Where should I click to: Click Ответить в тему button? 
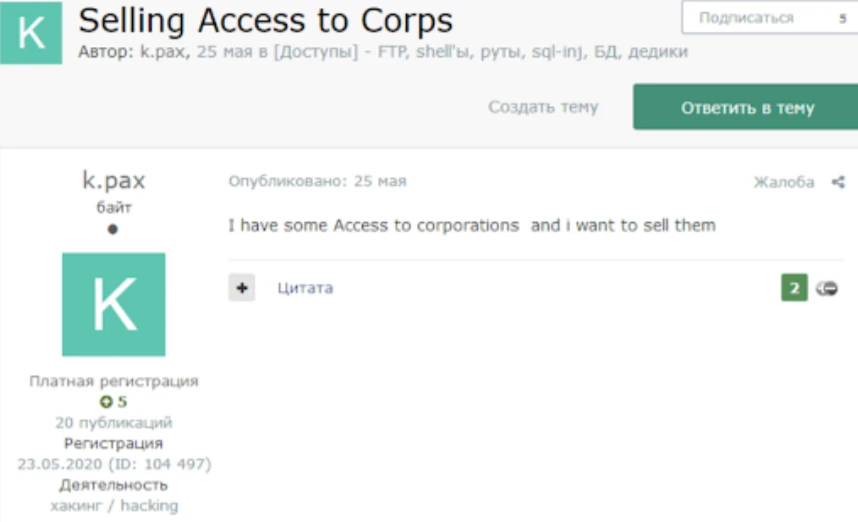pos(746,107)
